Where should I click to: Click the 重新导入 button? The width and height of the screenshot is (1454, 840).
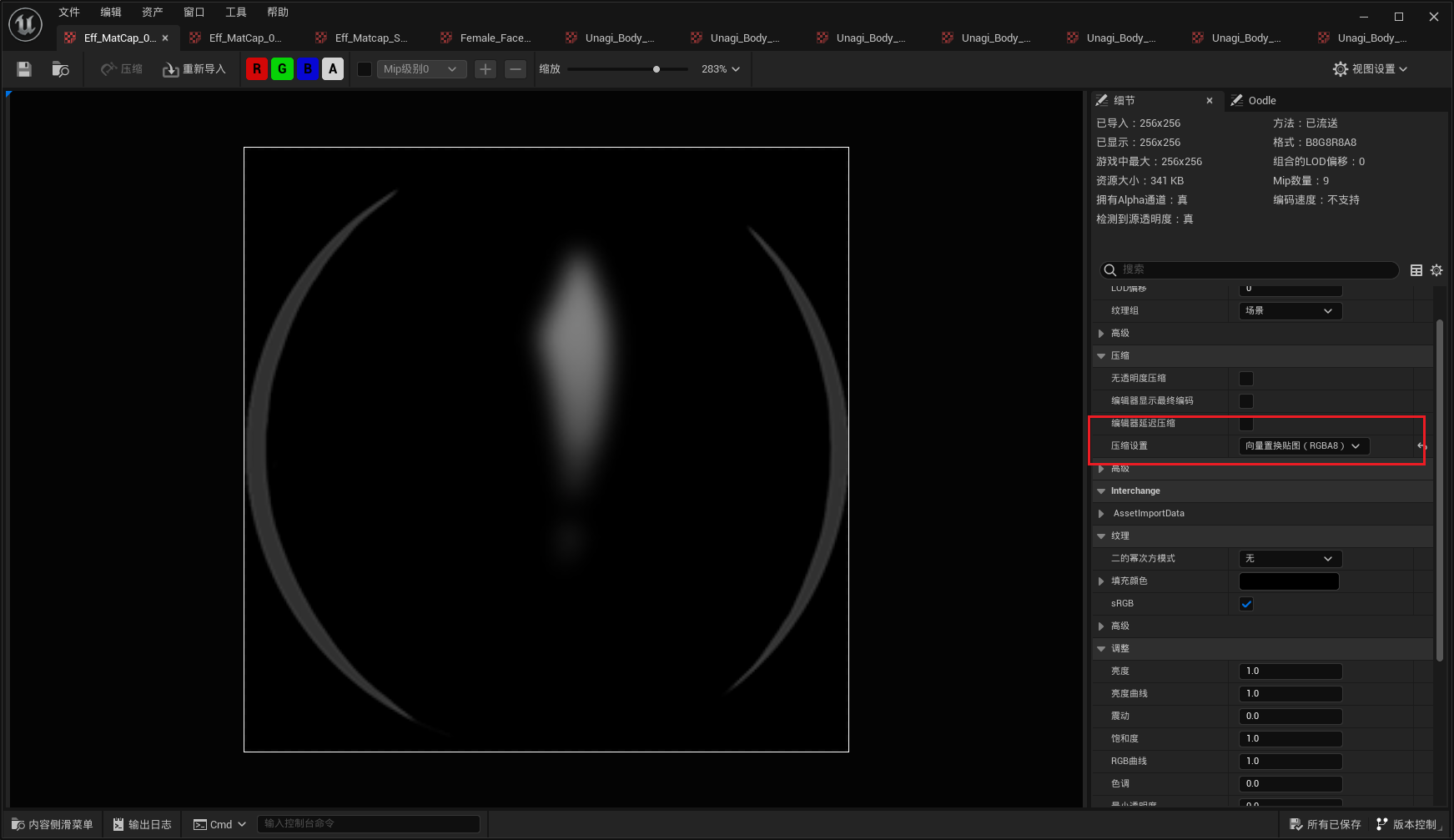194,69
